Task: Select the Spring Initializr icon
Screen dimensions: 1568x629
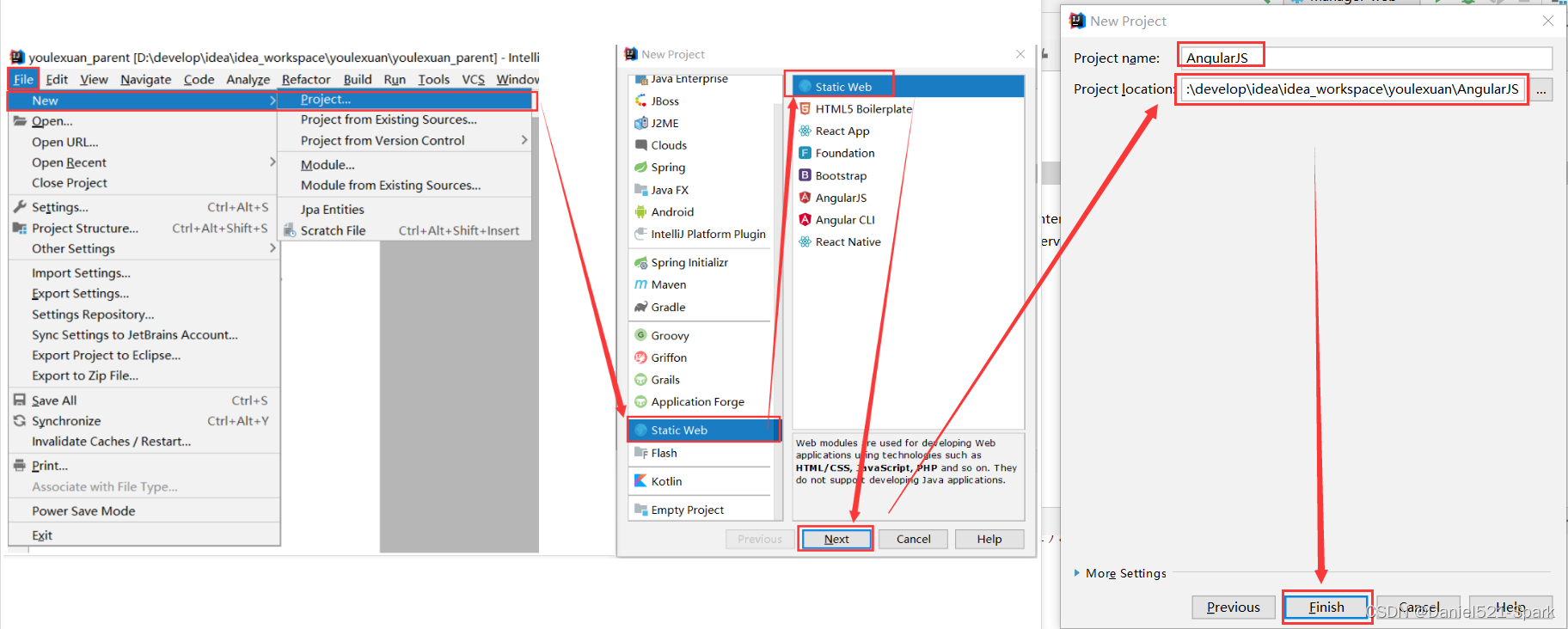Action: coord(640,262)
